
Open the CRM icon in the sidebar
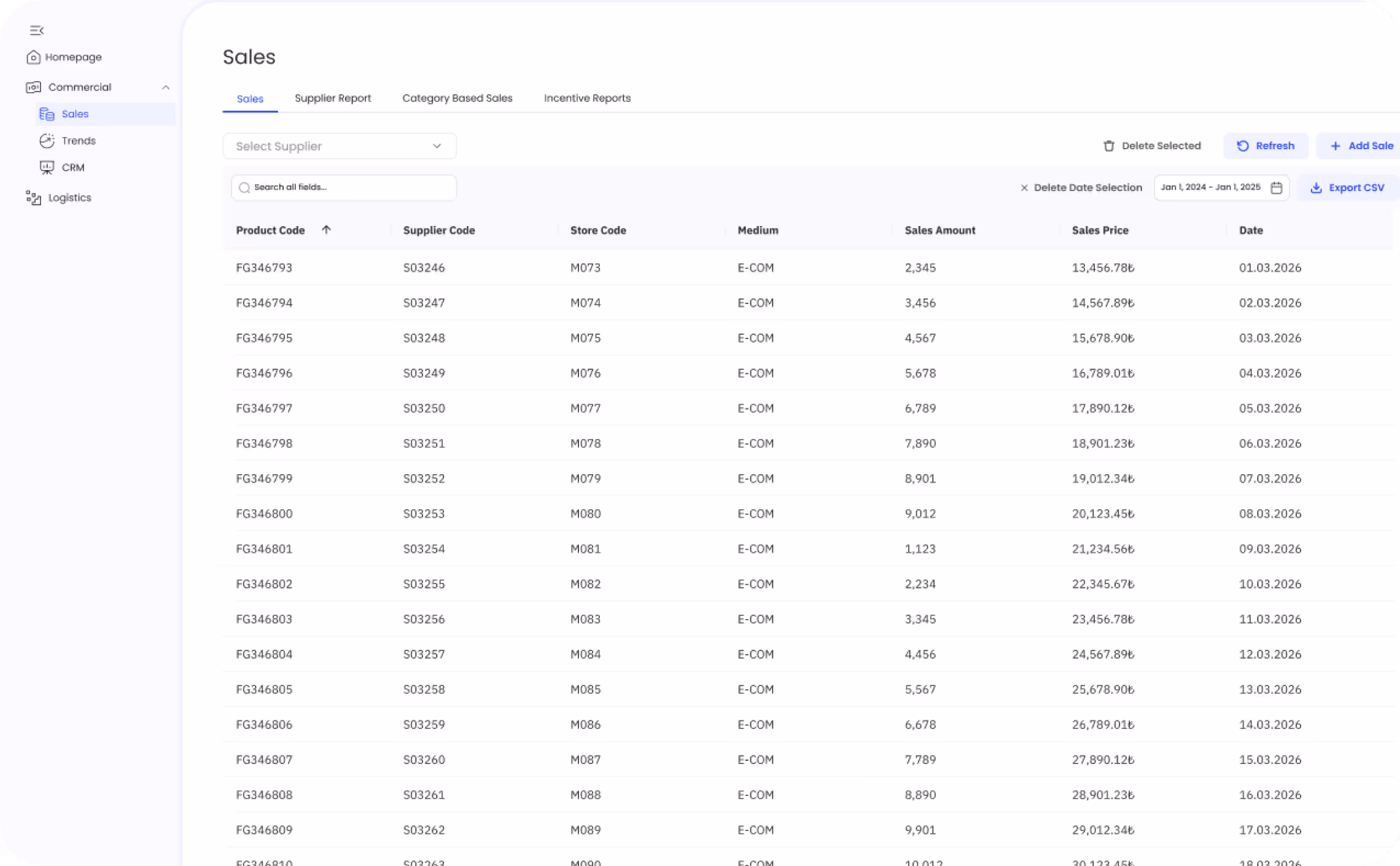coord(46,167)
